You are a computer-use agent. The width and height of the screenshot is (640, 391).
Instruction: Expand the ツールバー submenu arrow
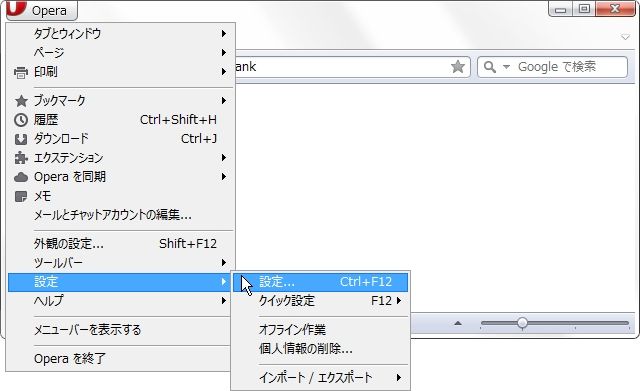[x=224, y=262]
